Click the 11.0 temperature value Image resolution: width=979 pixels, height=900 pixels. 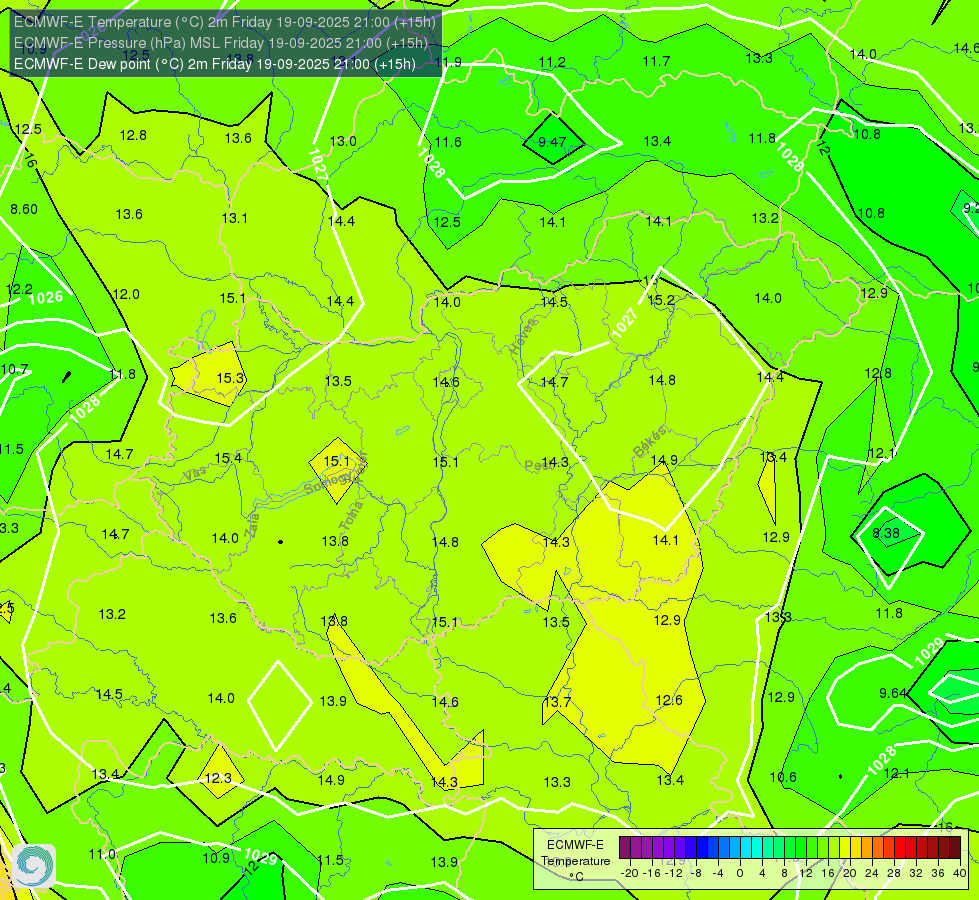point(102,854)
